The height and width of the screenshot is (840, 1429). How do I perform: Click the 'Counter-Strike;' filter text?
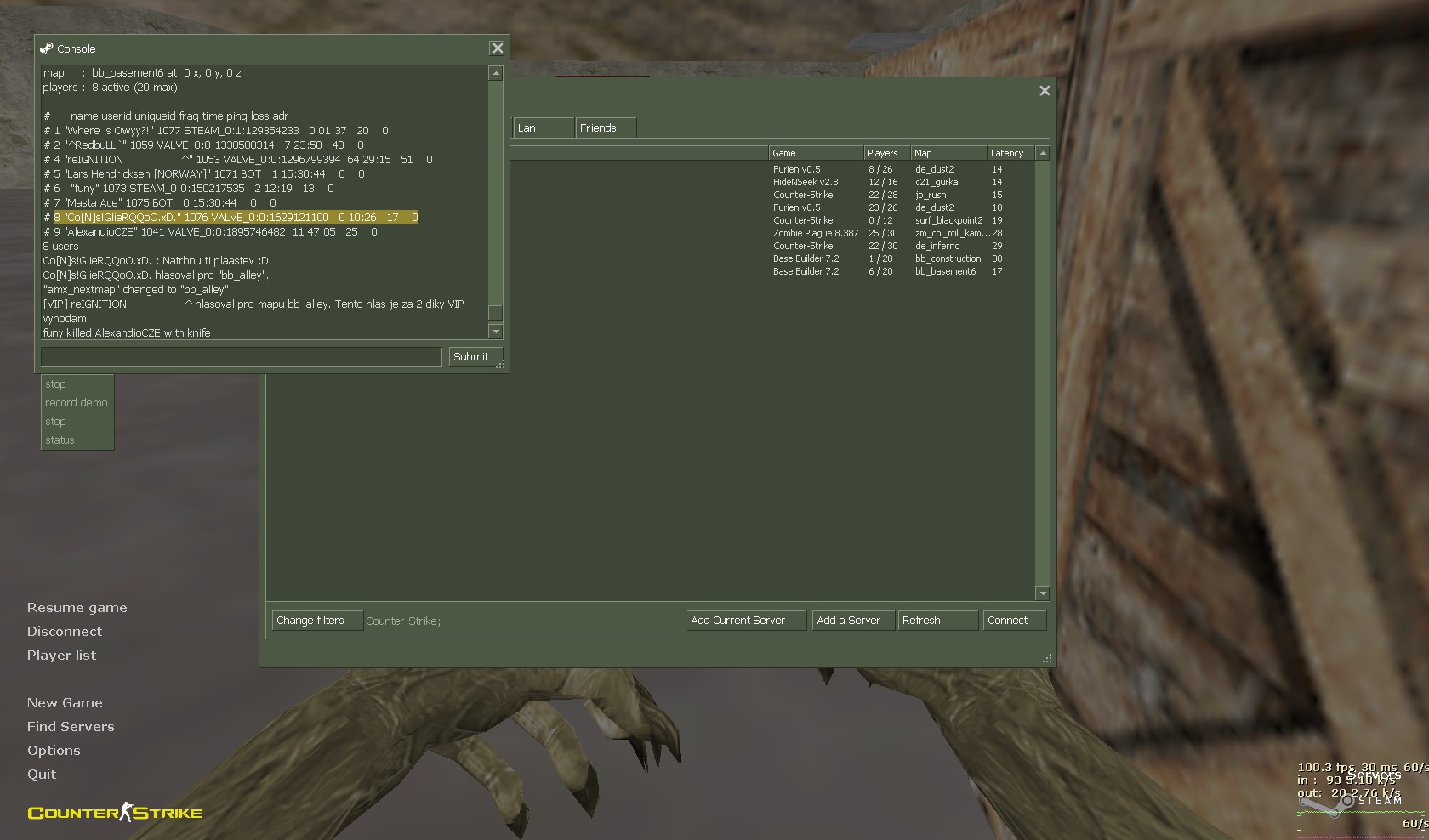click(x=403, y=621)
